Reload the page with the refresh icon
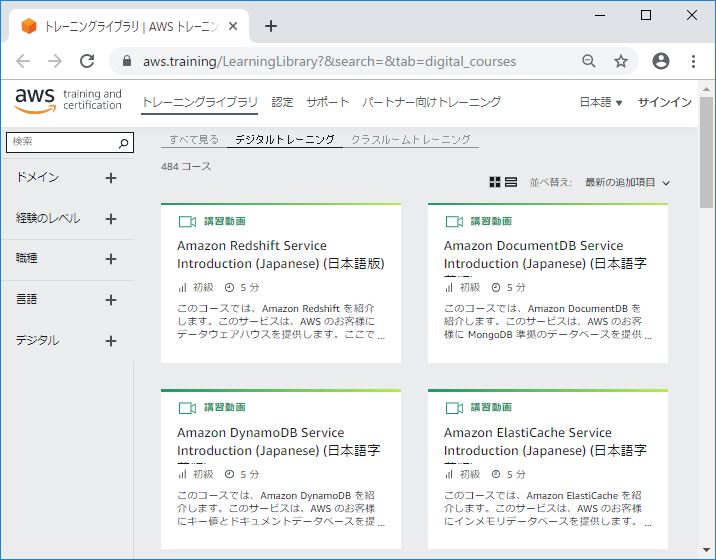 coord(87,61)
